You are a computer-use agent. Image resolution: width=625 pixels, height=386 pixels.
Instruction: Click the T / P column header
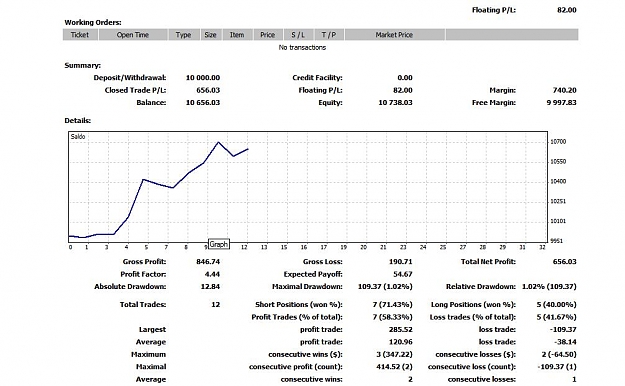pyautogui.click(x=329, y=35)
